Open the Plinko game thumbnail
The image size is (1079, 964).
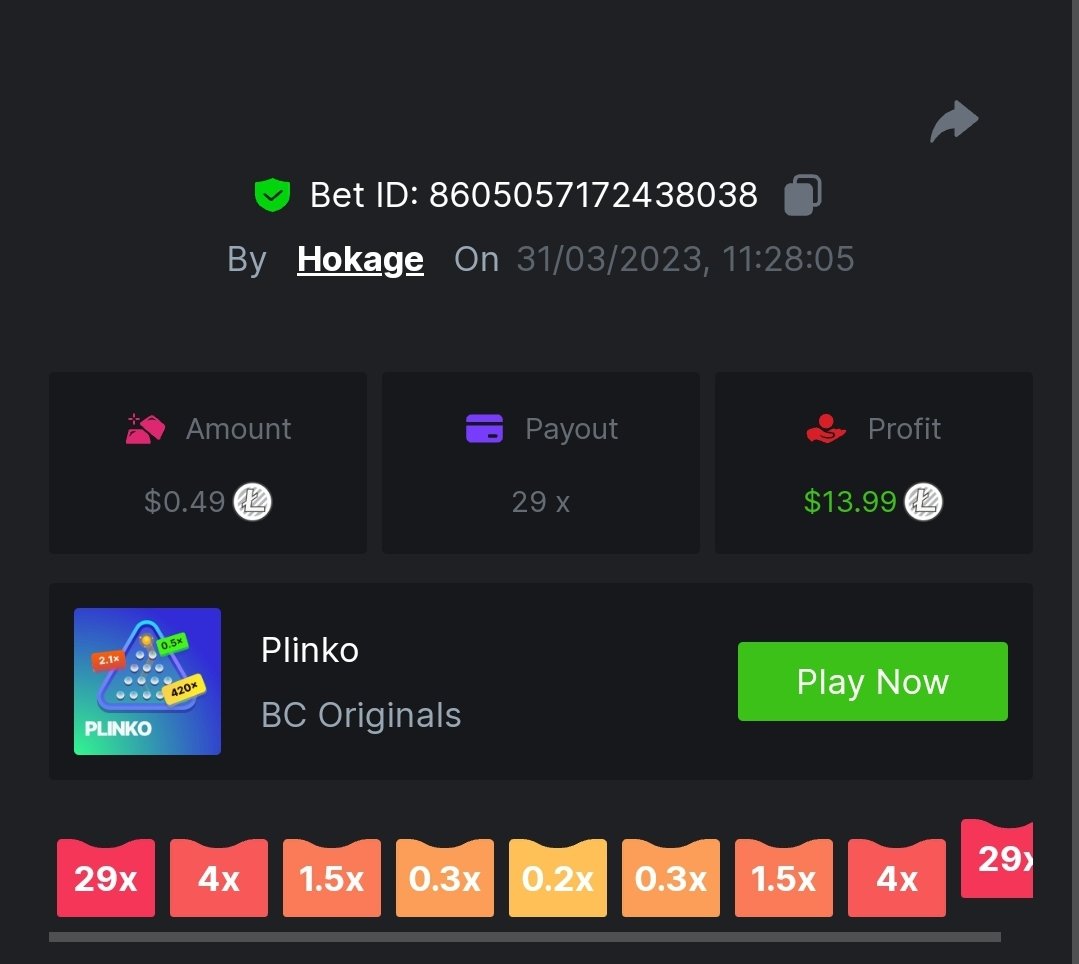[x=147, y=681]
